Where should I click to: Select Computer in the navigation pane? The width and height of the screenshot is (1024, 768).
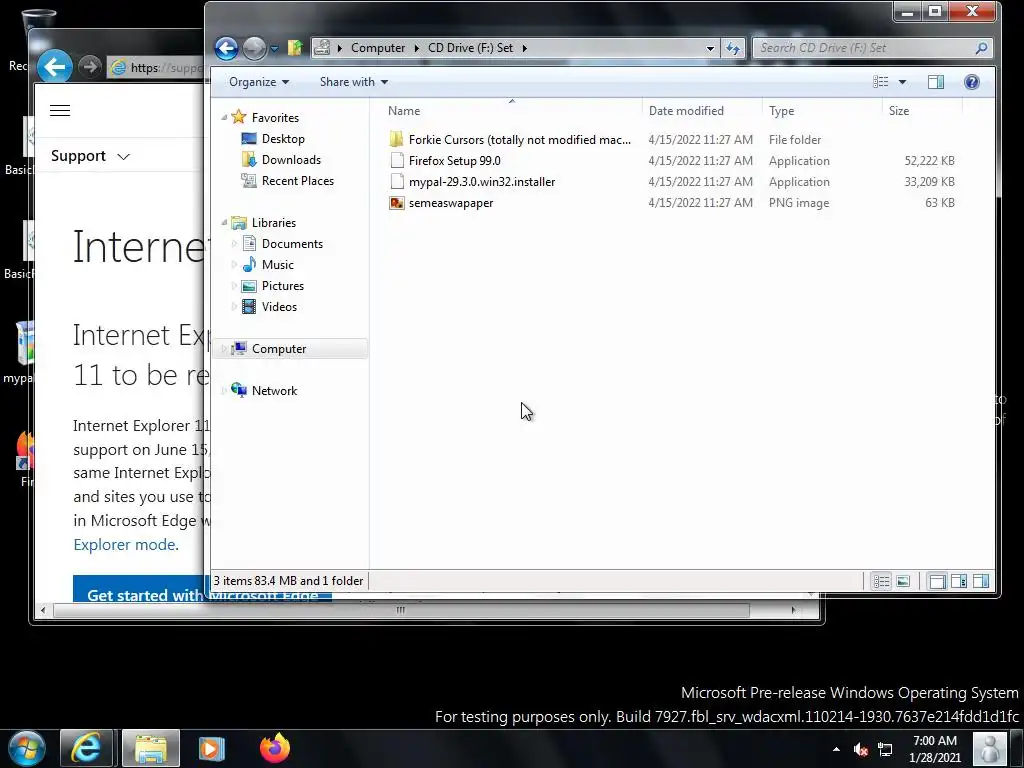point(279,349)
